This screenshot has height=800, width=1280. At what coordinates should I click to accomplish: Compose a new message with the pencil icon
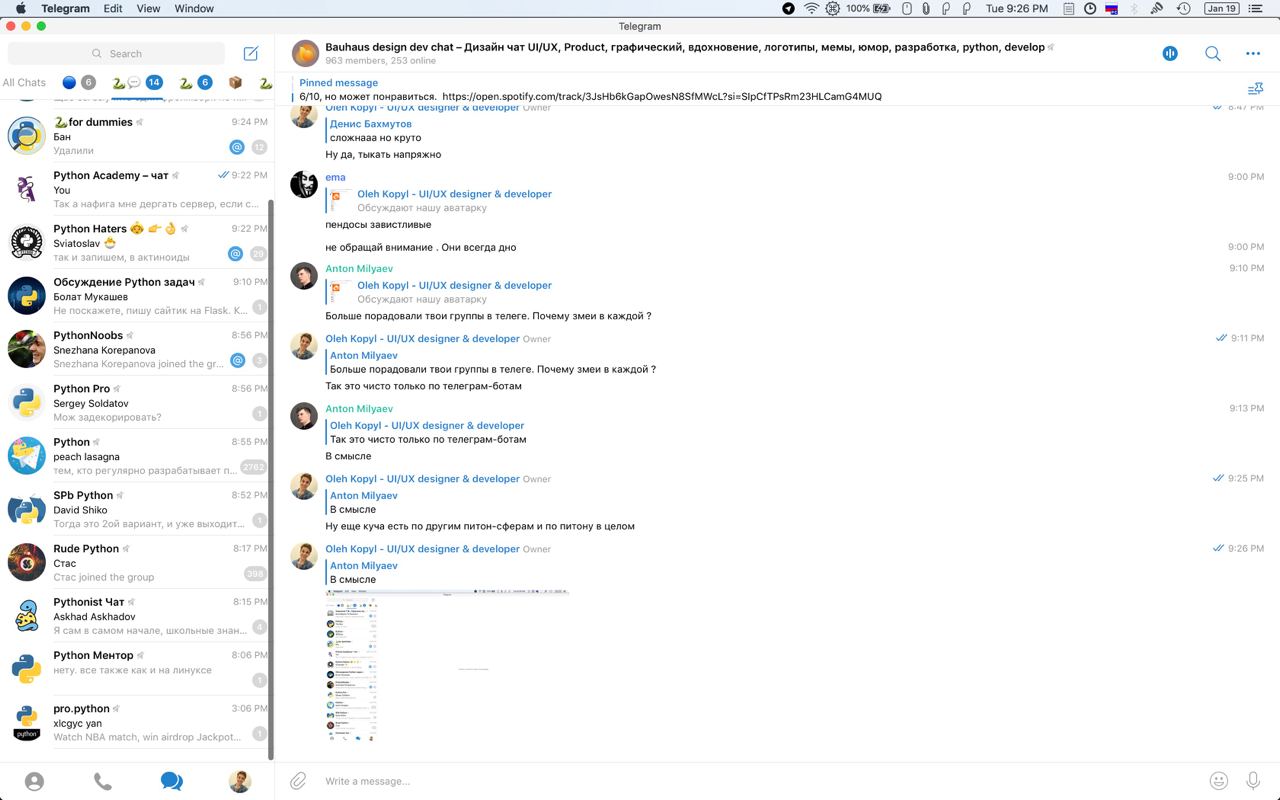(x=251, y=53)
